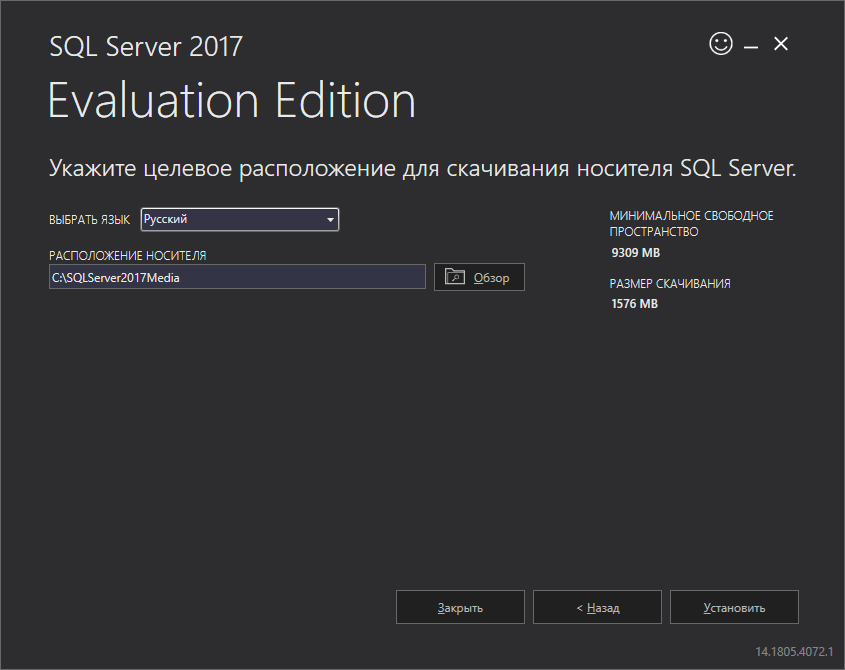Start installation with the Установить button
845x670 pixels.
click(734, 607)
